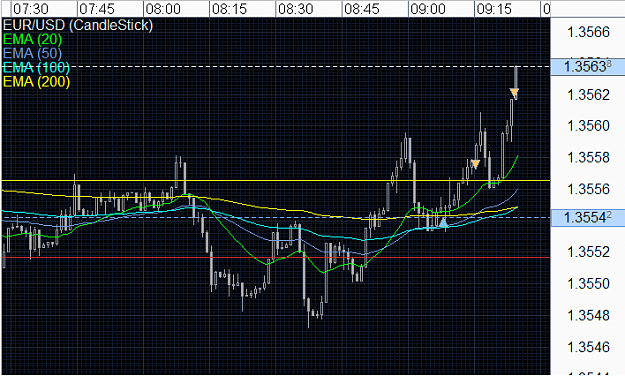Image resolution: width=625 pixels, height=376 pixels.
Task: Click the 1.3558 price axis label
Action: click(588, 157)
